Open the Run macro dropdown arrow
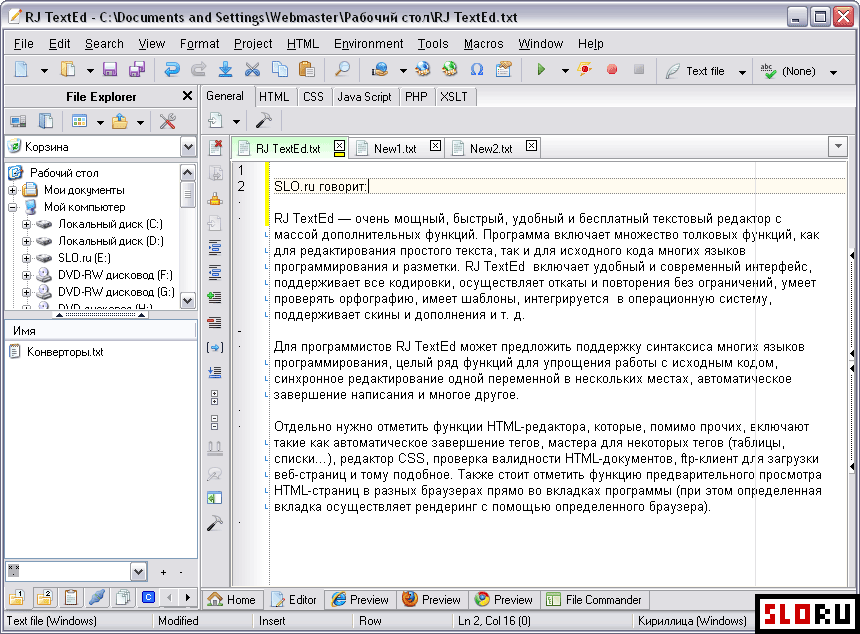The image size is (860, 634). 565,71
